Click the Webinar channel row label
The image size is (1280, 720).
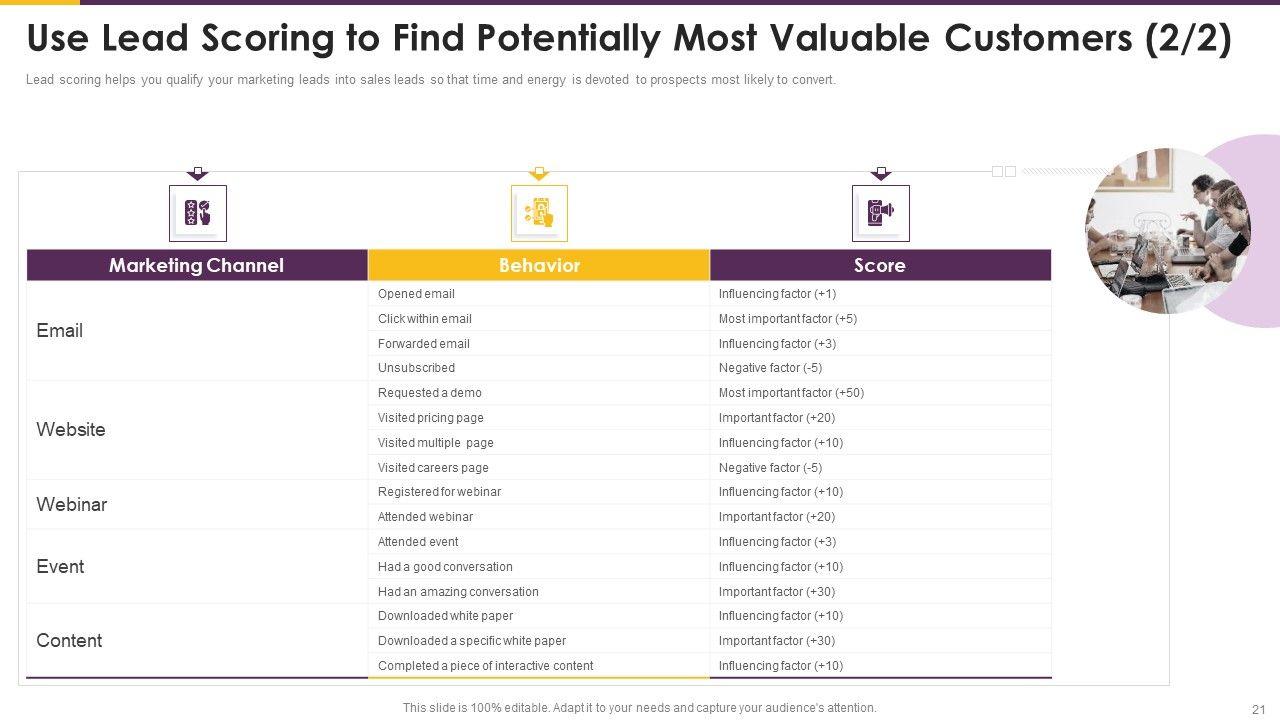(x=72, y=505)
